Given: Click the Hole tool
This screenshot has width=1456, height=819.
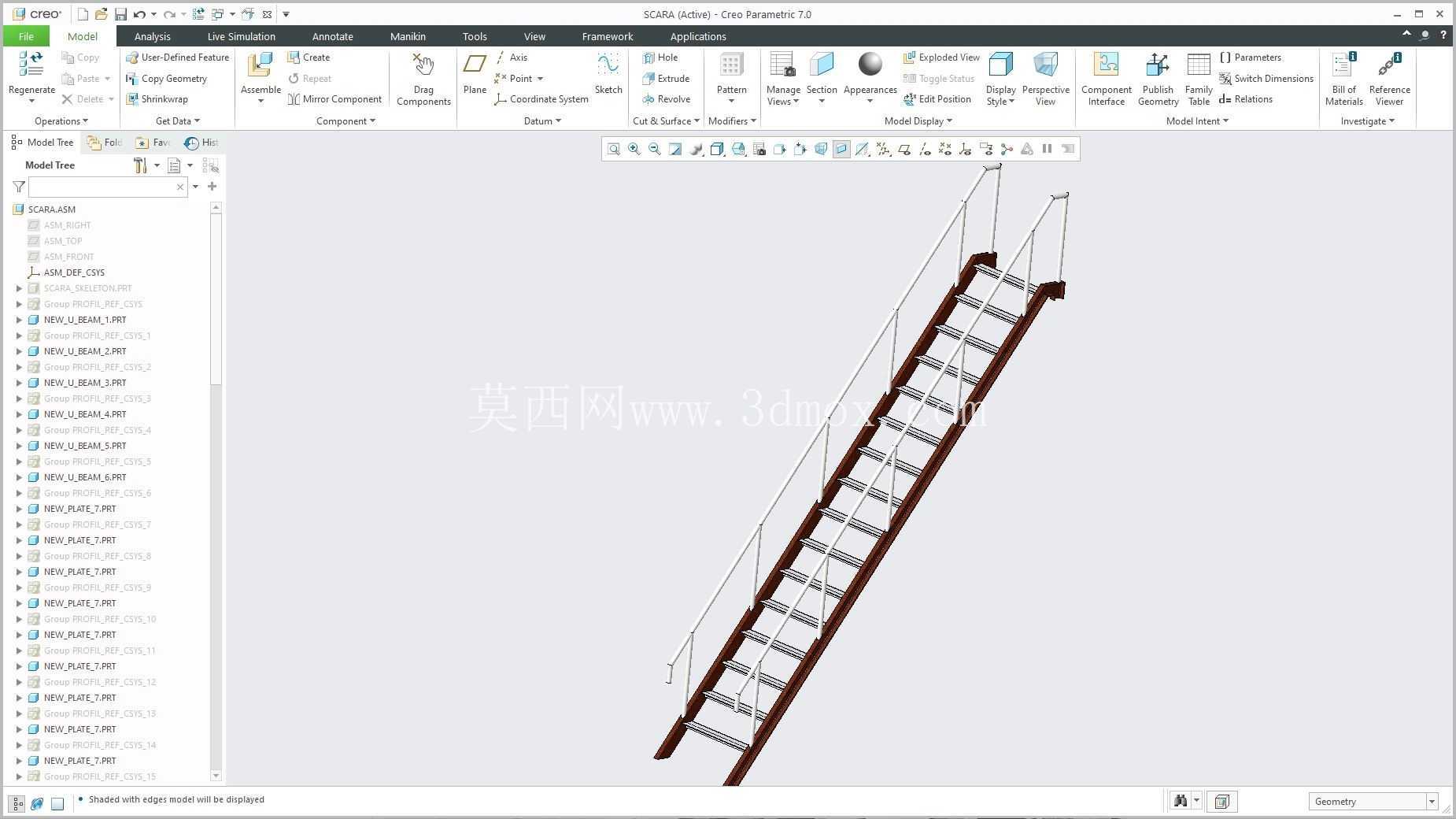Looking at the screenshot, I should (660, 57).
